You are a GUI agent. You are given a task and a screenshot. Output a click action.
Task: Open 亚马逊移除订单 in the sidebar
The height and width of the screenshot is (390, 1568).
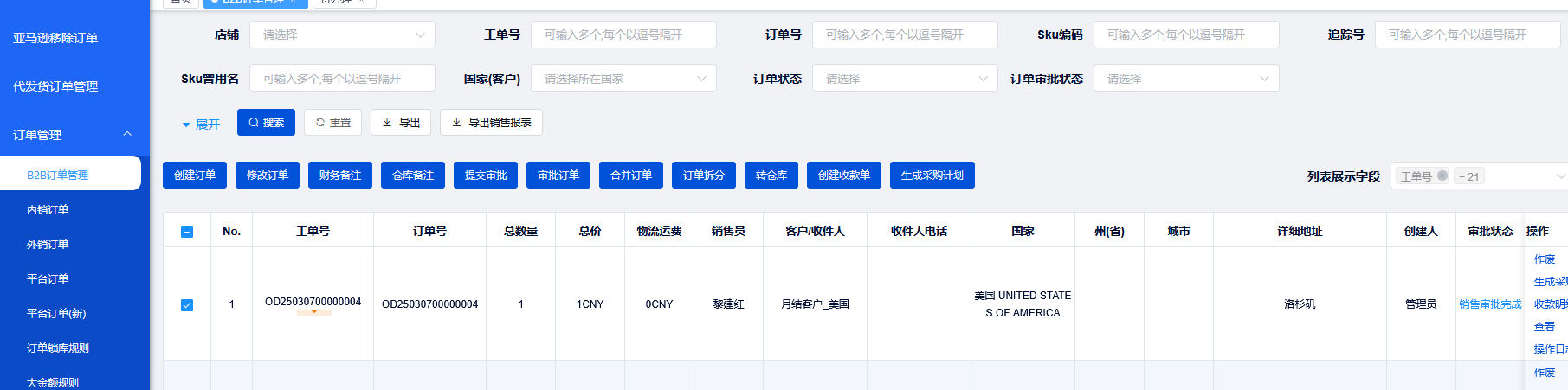tap(55, 38)
